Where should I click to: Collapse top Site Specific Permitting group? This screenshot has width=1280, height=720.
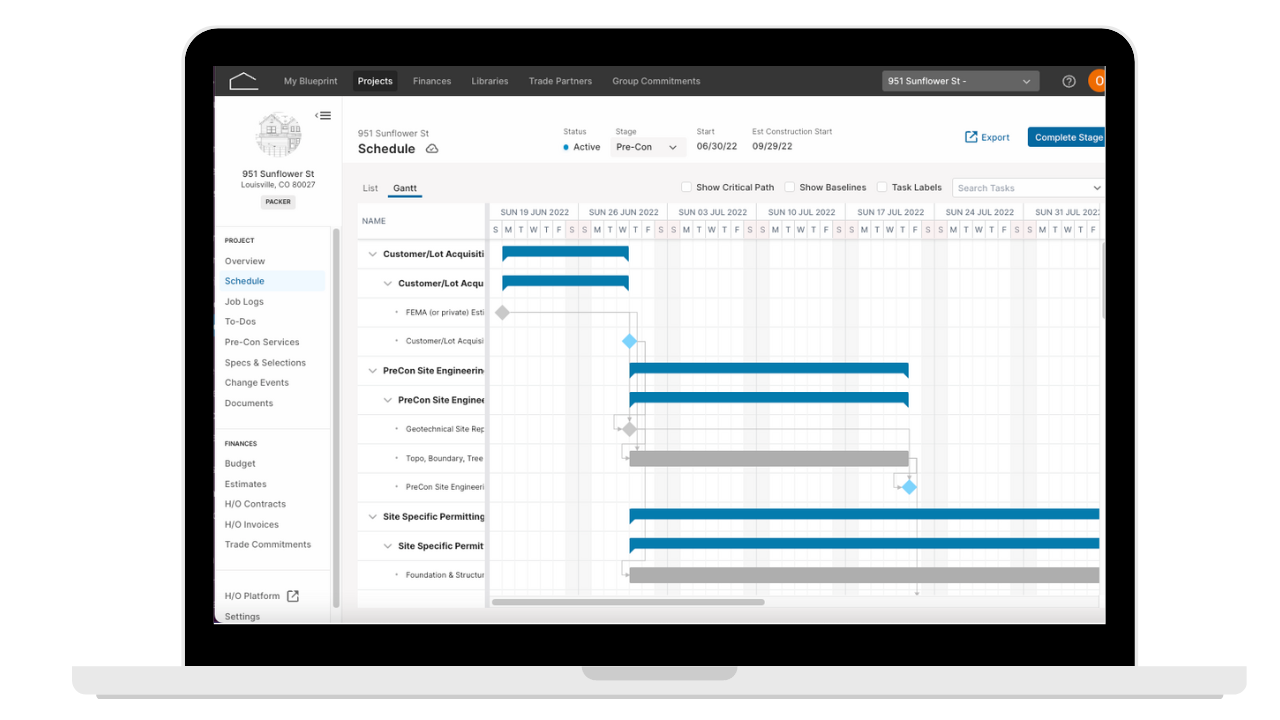tap(373, 517)
